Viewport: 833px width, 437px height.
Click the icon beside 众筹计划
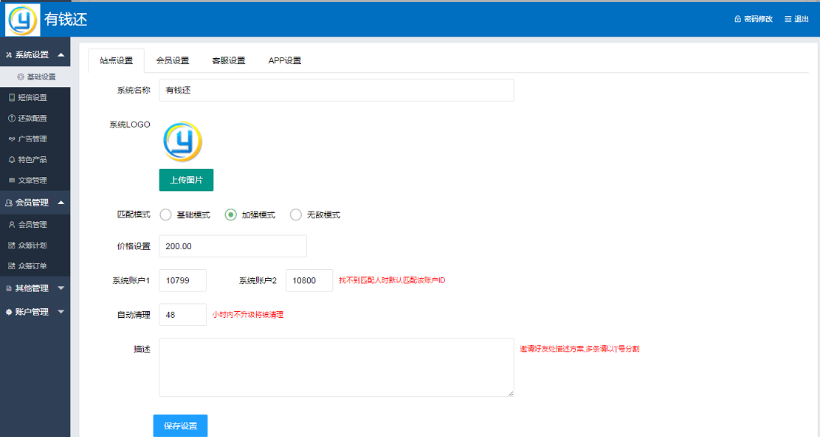(12, 245)
